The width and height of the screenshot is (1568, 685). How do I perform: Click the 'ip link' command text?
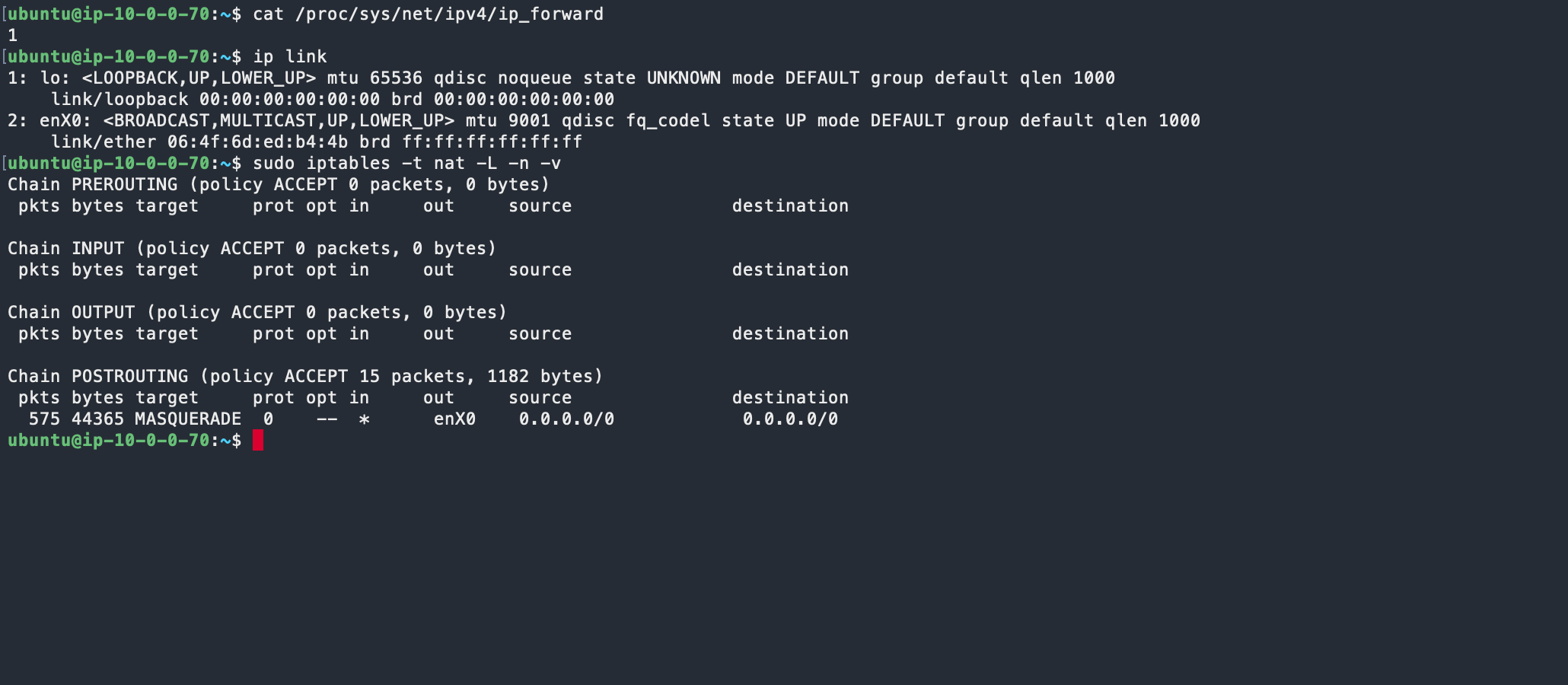tap(289, 56)
